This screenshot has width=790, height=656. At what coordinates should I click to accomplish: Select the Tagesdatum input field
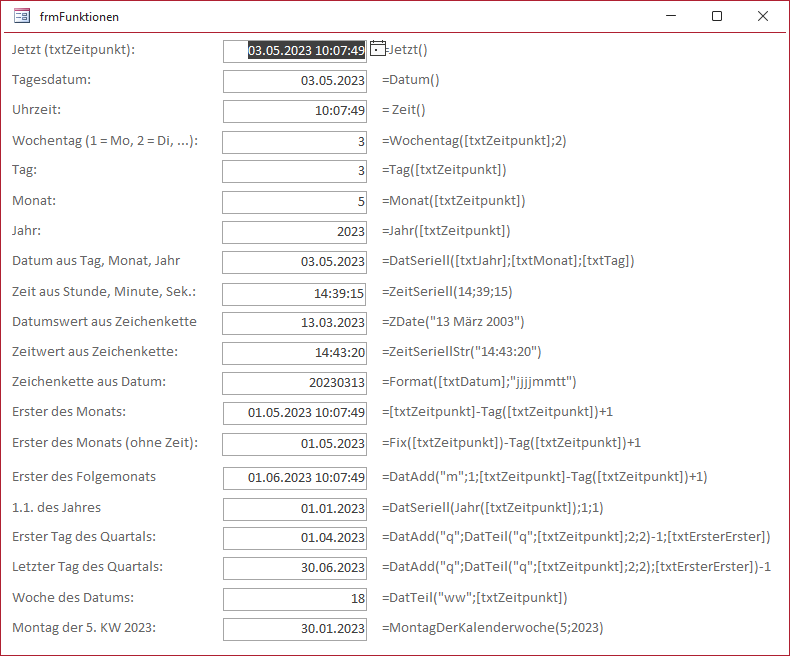coord(295,81)
